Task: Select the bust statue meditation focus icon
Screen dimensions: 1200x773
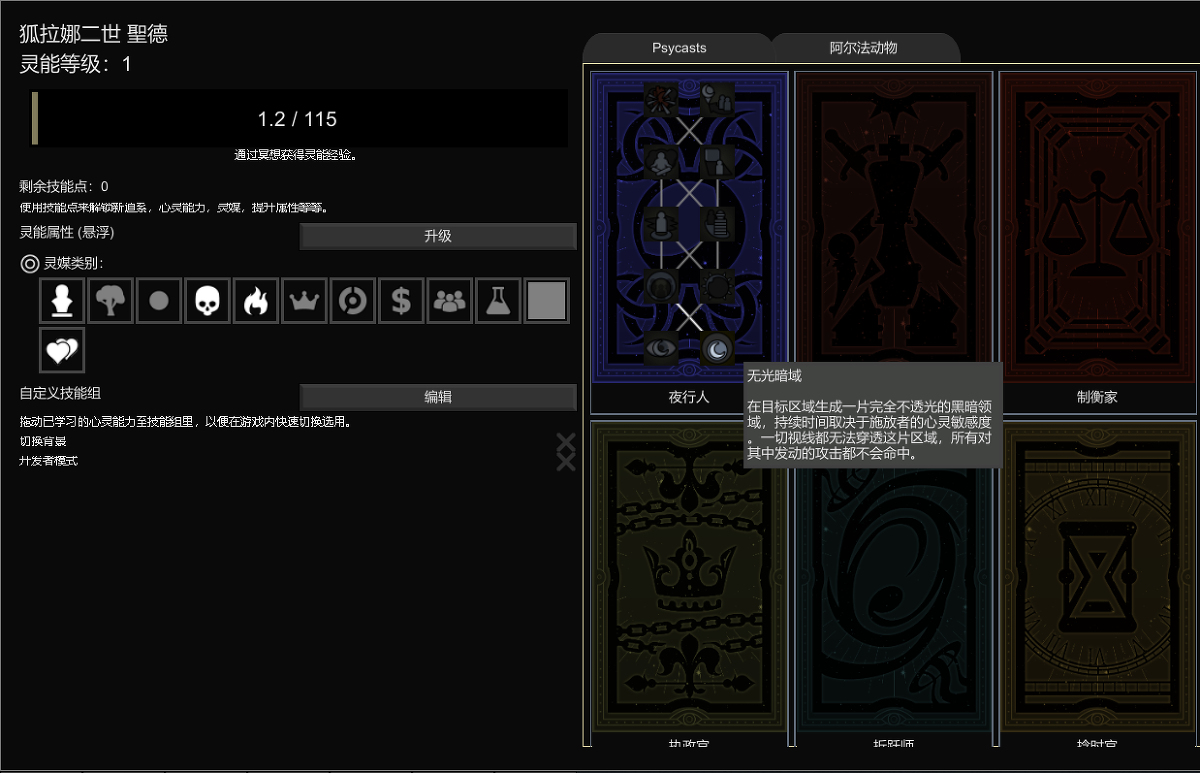Action: coord(62,300)
